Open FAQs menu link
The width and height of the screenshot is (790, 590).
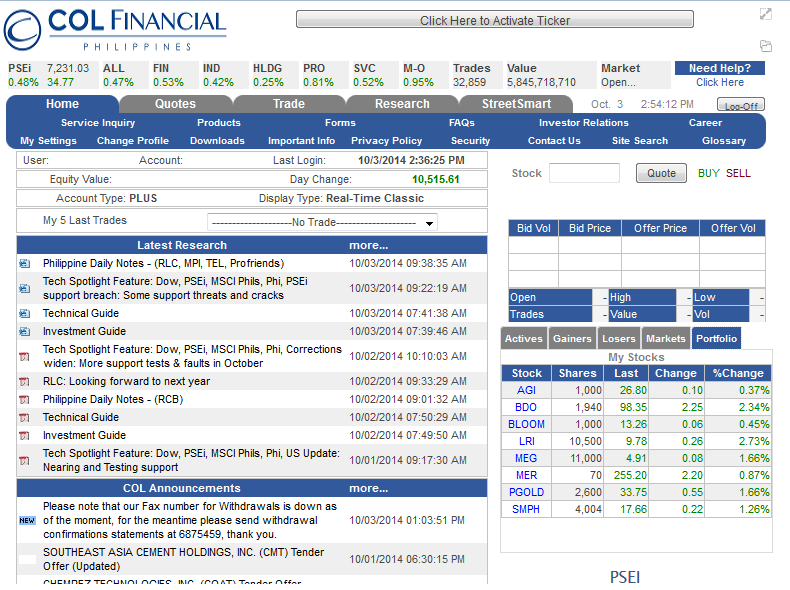462,122
